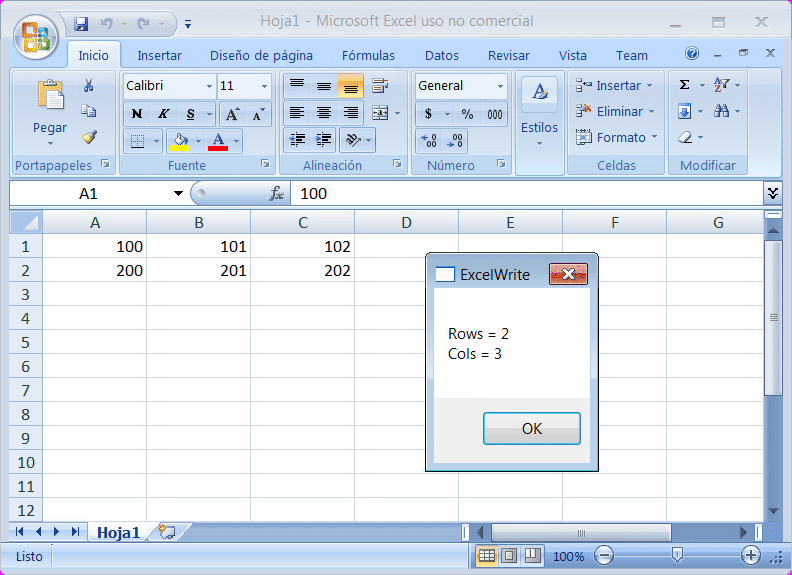The image size is (792, 575).
Task: Open Find and Select binoculars
Action: click(x=721, y=111)
